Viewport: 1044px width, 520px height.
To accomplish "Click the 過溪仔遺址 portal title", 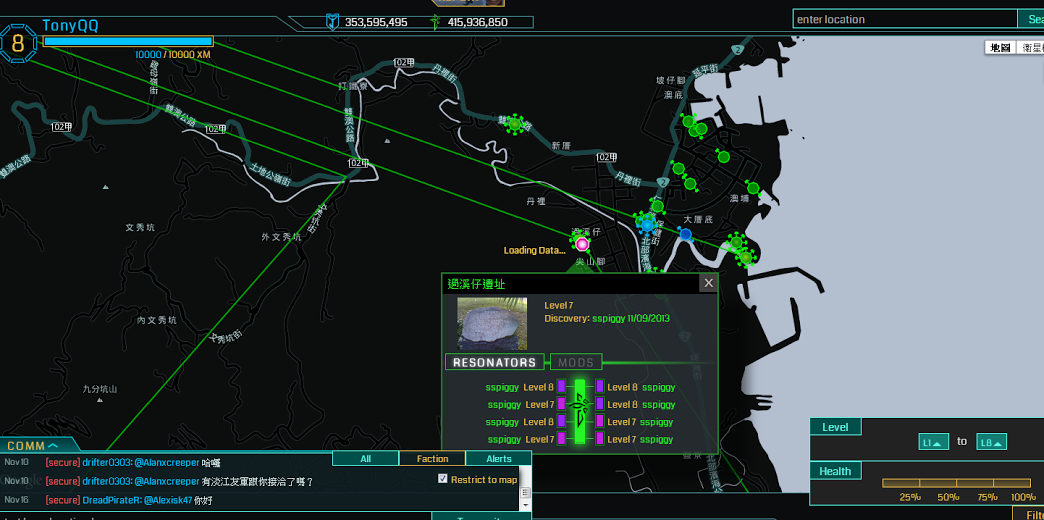I will click(477, 284).
